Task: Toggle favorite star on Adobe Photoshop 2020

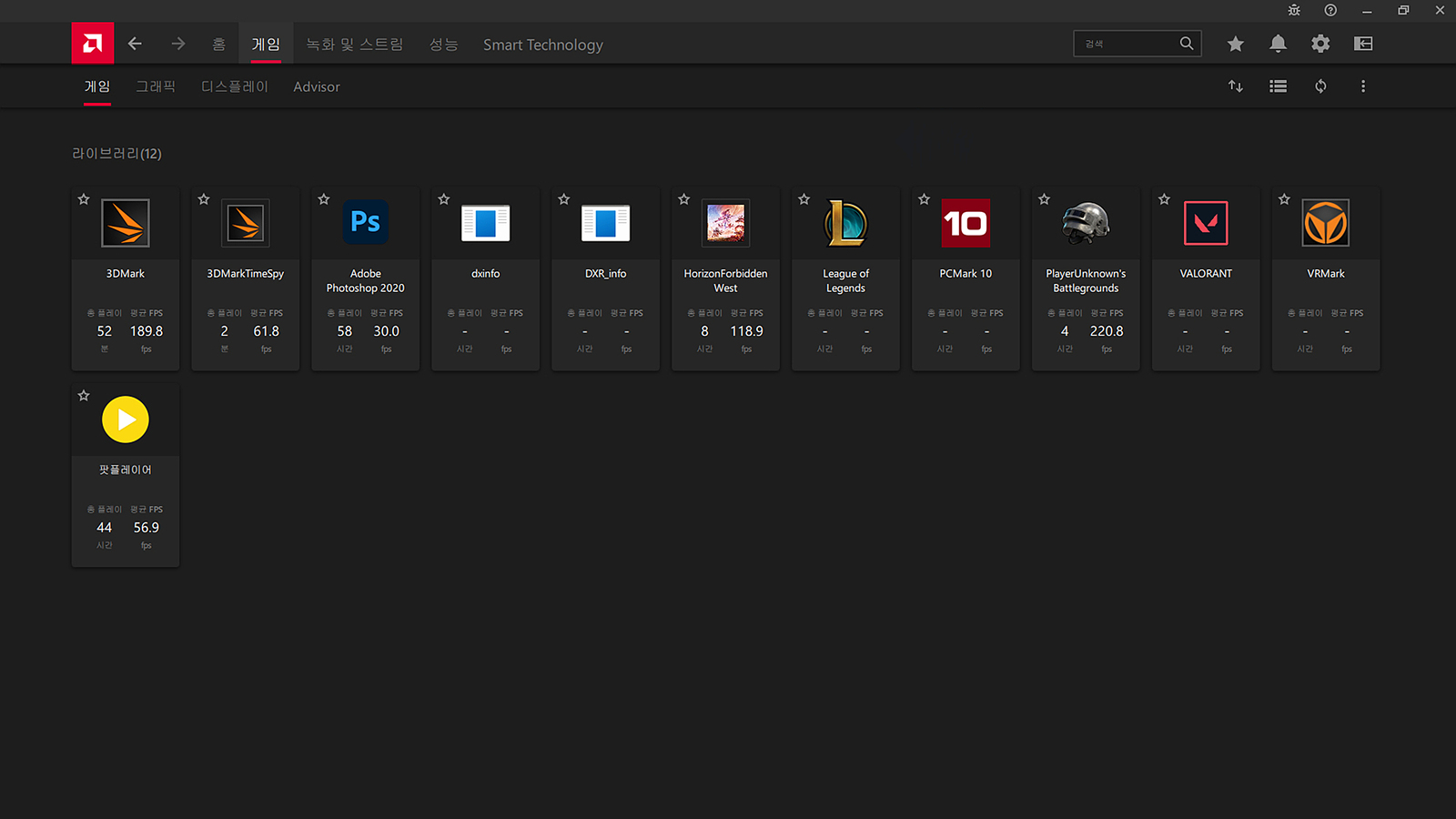Action: pos(324,199)
